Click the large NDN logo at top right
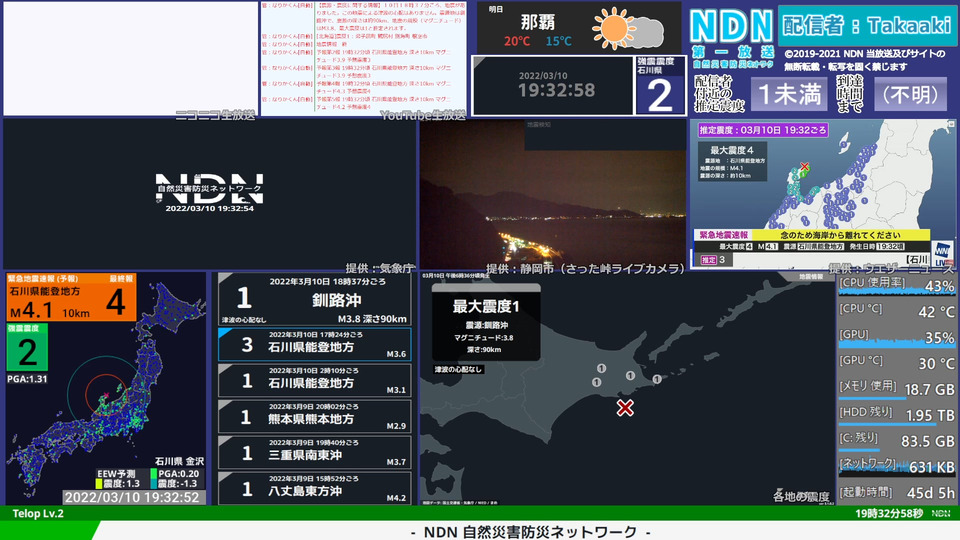Screen dimensions: 960x540 tap(732, 26)
